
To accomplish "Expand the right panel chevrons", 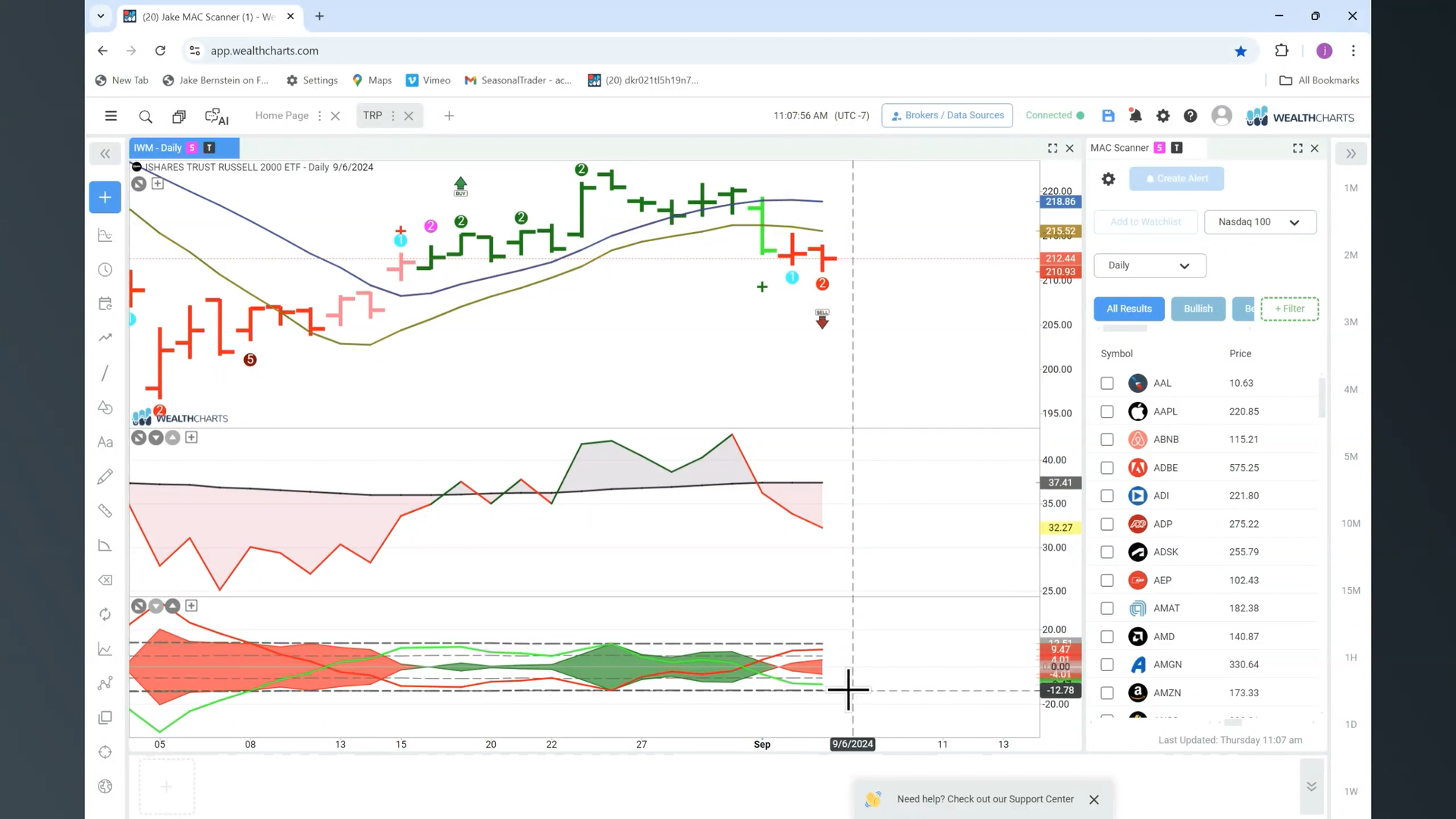I will click(1351, 154).
